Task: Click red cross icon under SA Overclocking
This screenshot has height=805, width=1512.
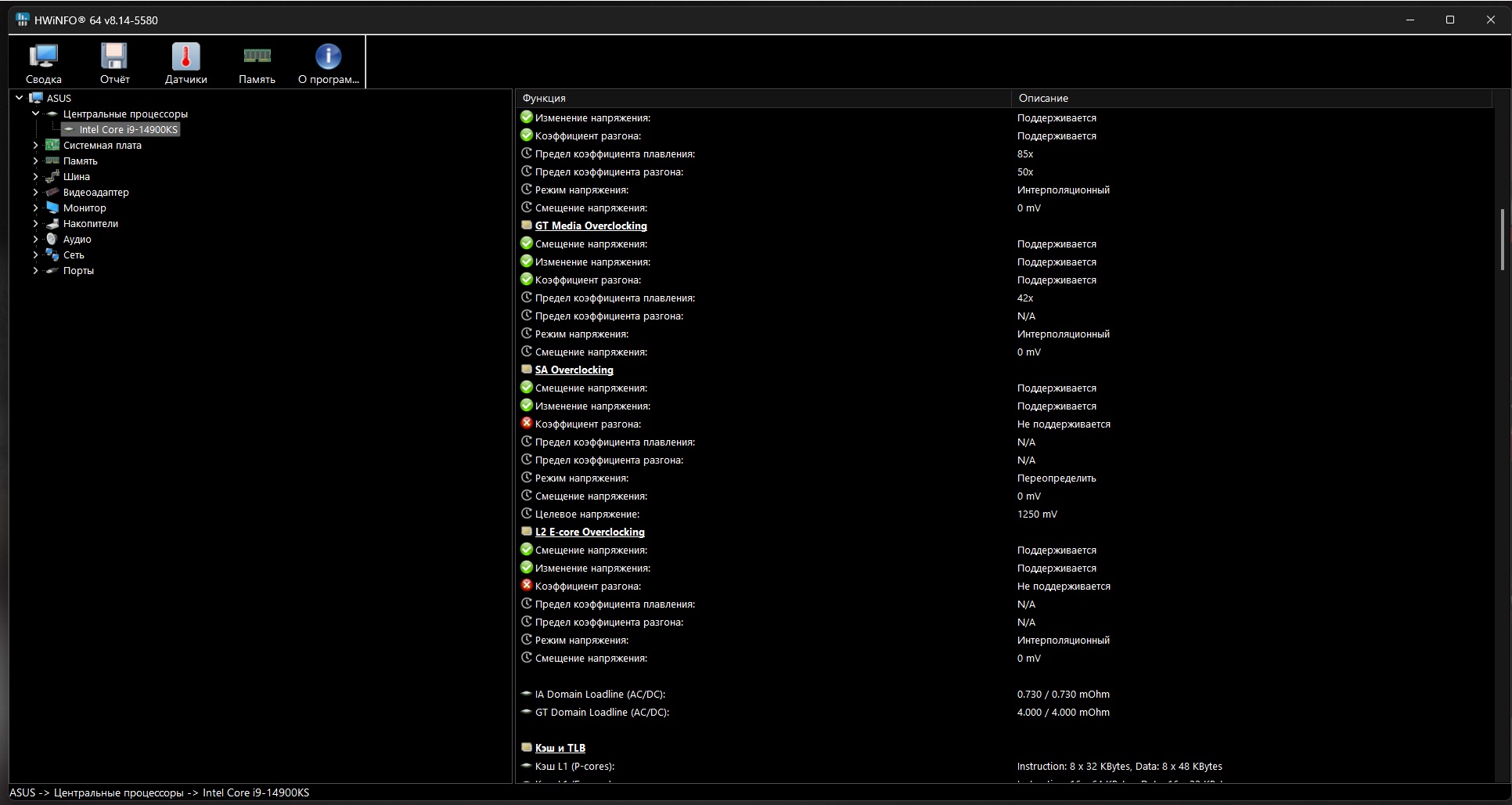Action: [x=527, y=423]
